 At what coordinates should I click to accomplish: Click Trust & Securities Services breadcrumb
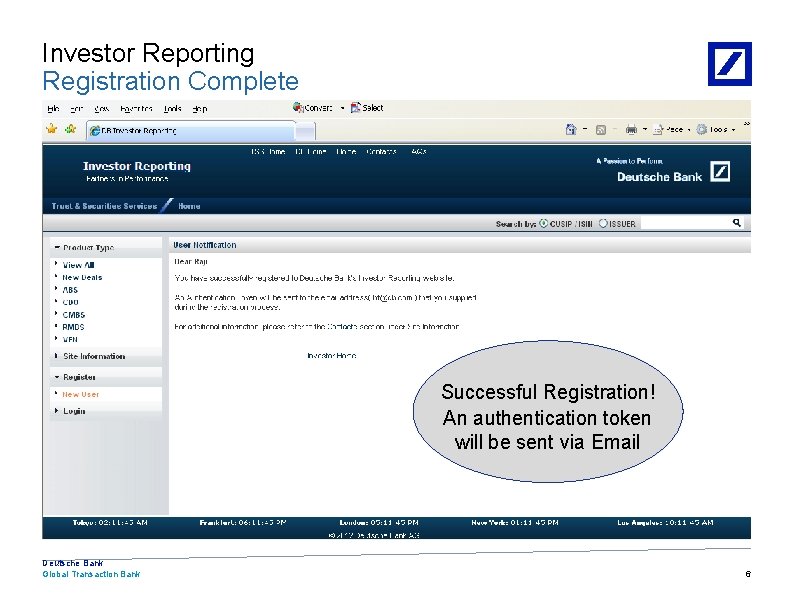(x=104, y=206)
